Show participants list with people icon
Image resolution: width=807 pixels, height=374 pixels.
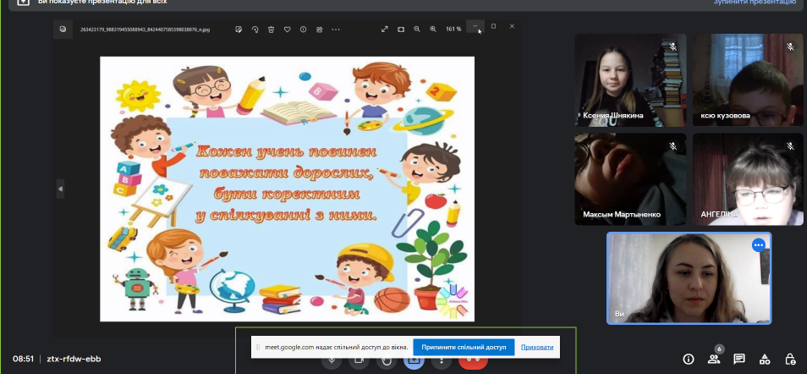(x=713, y=359)
